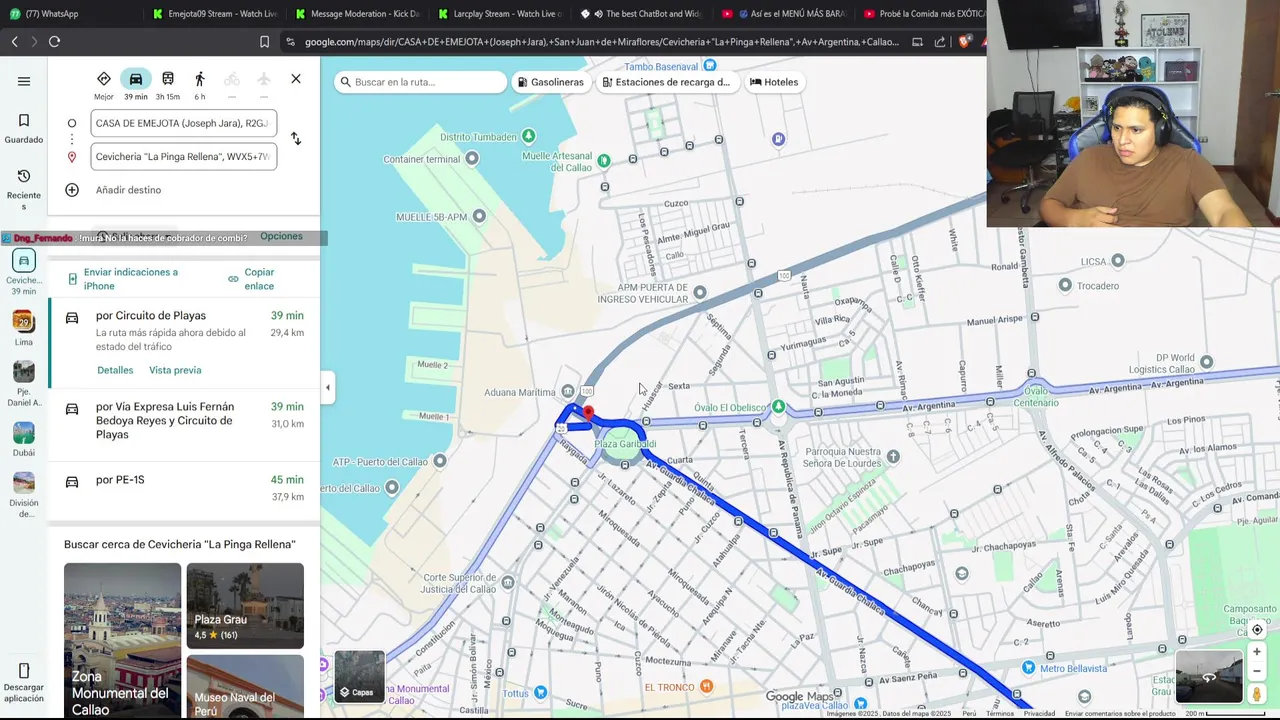The image size is (1280, 720).
Task: Select the walking travel mode
Action: point(200,79)
